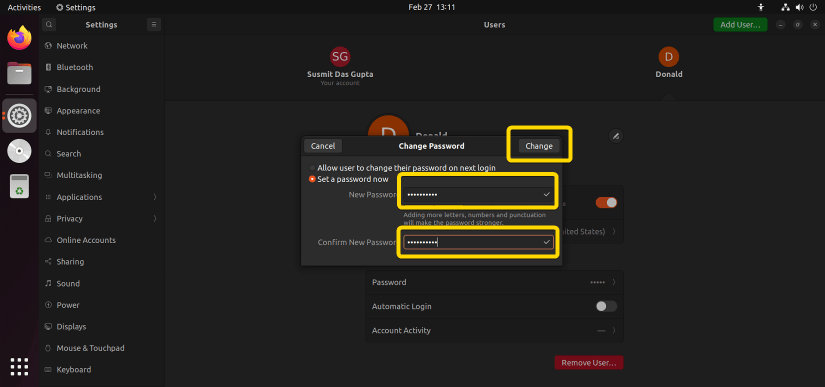Image resolution: width=825 pixels, height=387 pixels.
Task: Toggle the orange Administrator switch
Action: [x=606, y=202]
